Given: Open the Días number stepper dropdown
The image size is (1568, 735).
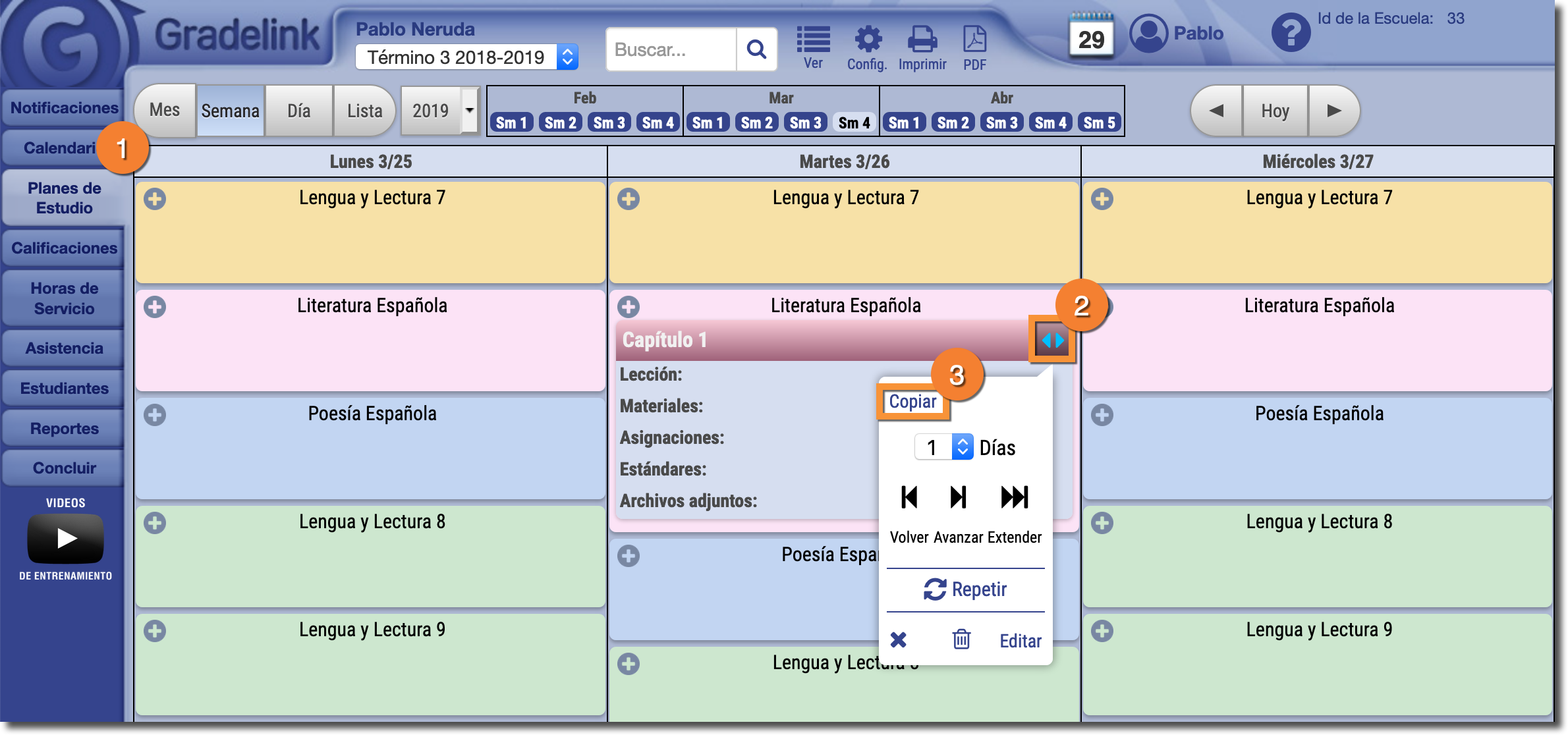Looking at the screenshot, I should click(x=963, y=447).
